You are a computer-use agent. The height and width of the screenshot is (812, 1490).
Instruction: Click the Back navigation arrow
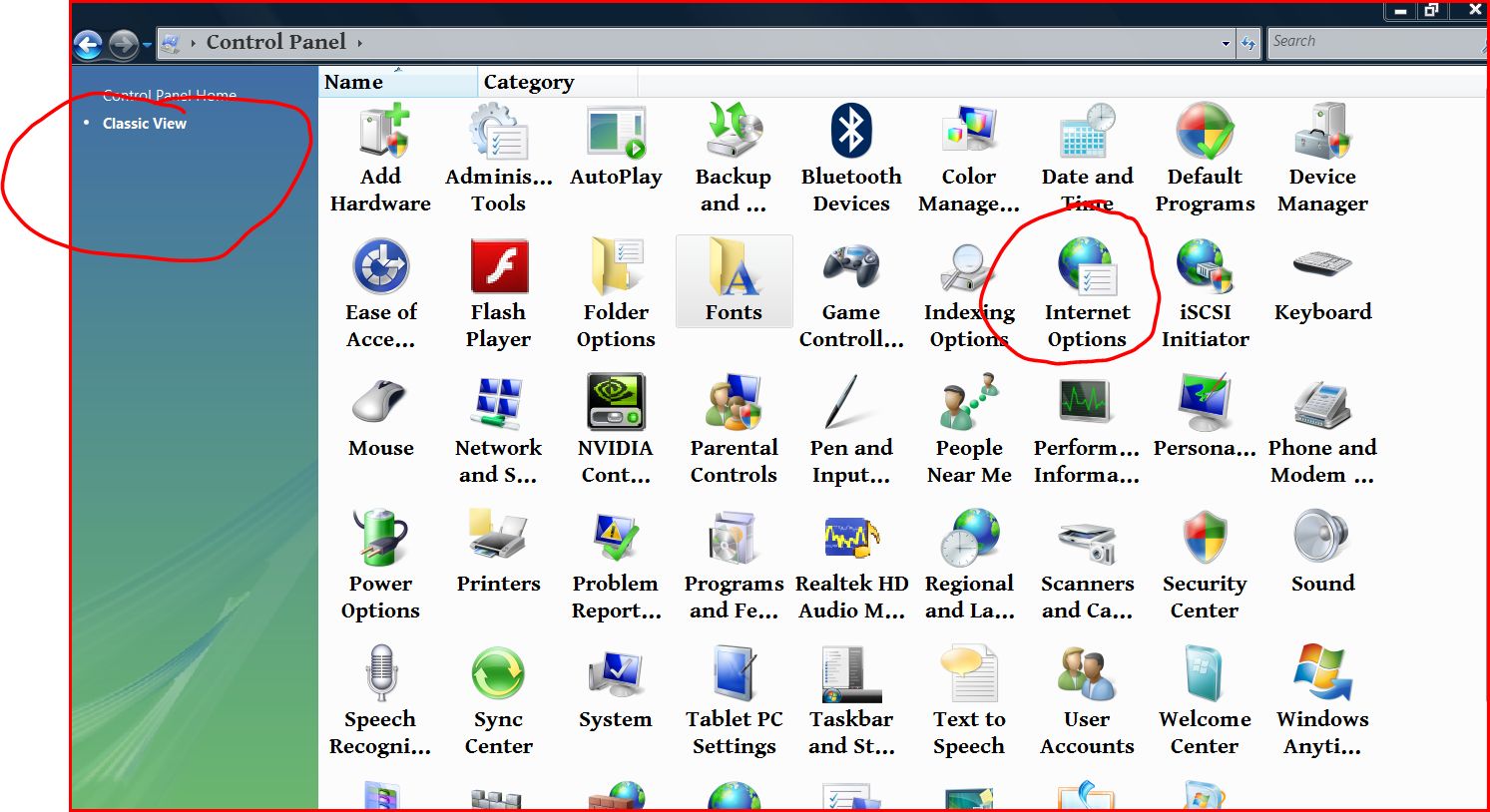[x=88, y=44]
